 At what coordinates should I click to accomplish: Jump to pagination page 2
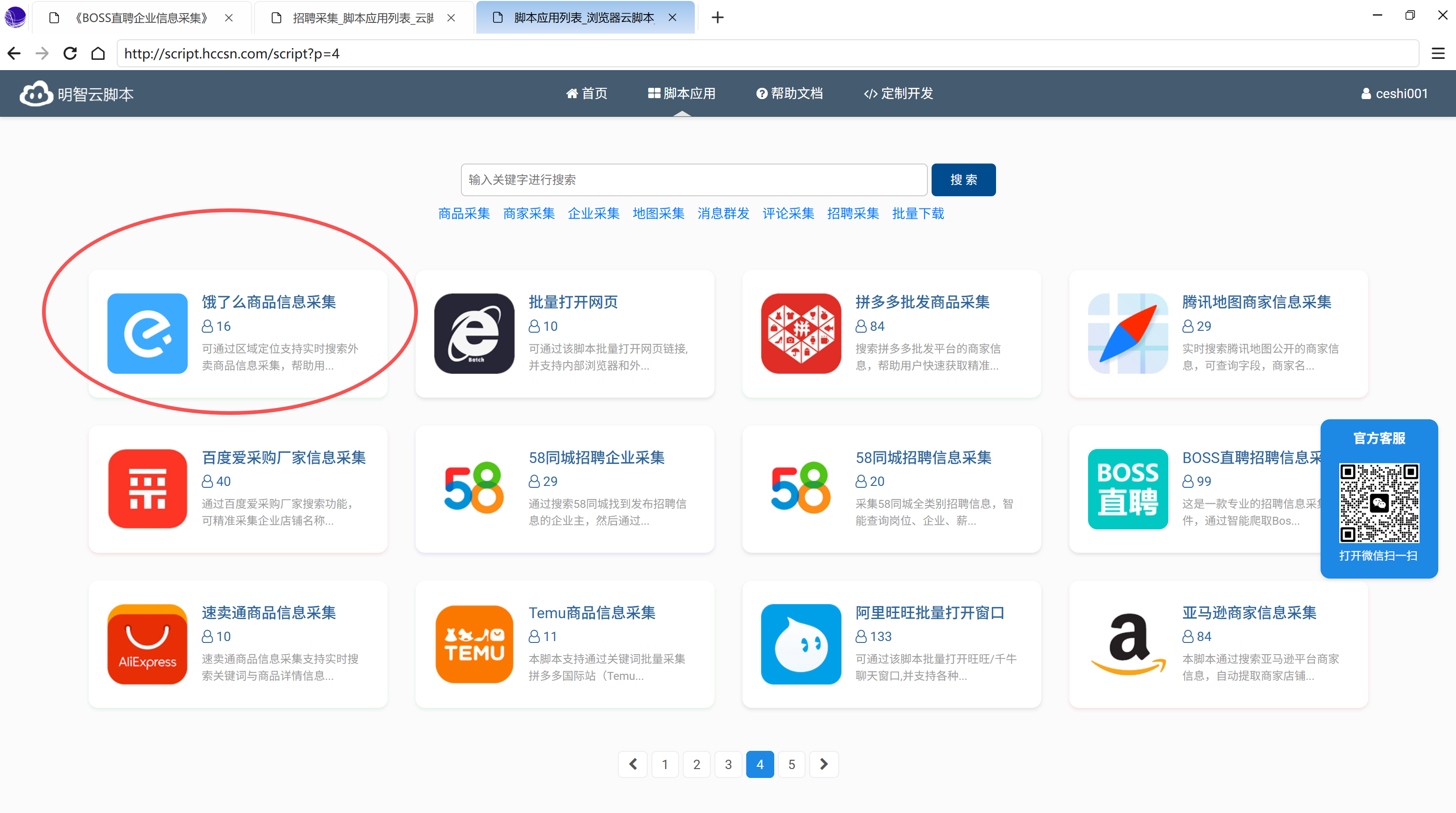point(696,764)
